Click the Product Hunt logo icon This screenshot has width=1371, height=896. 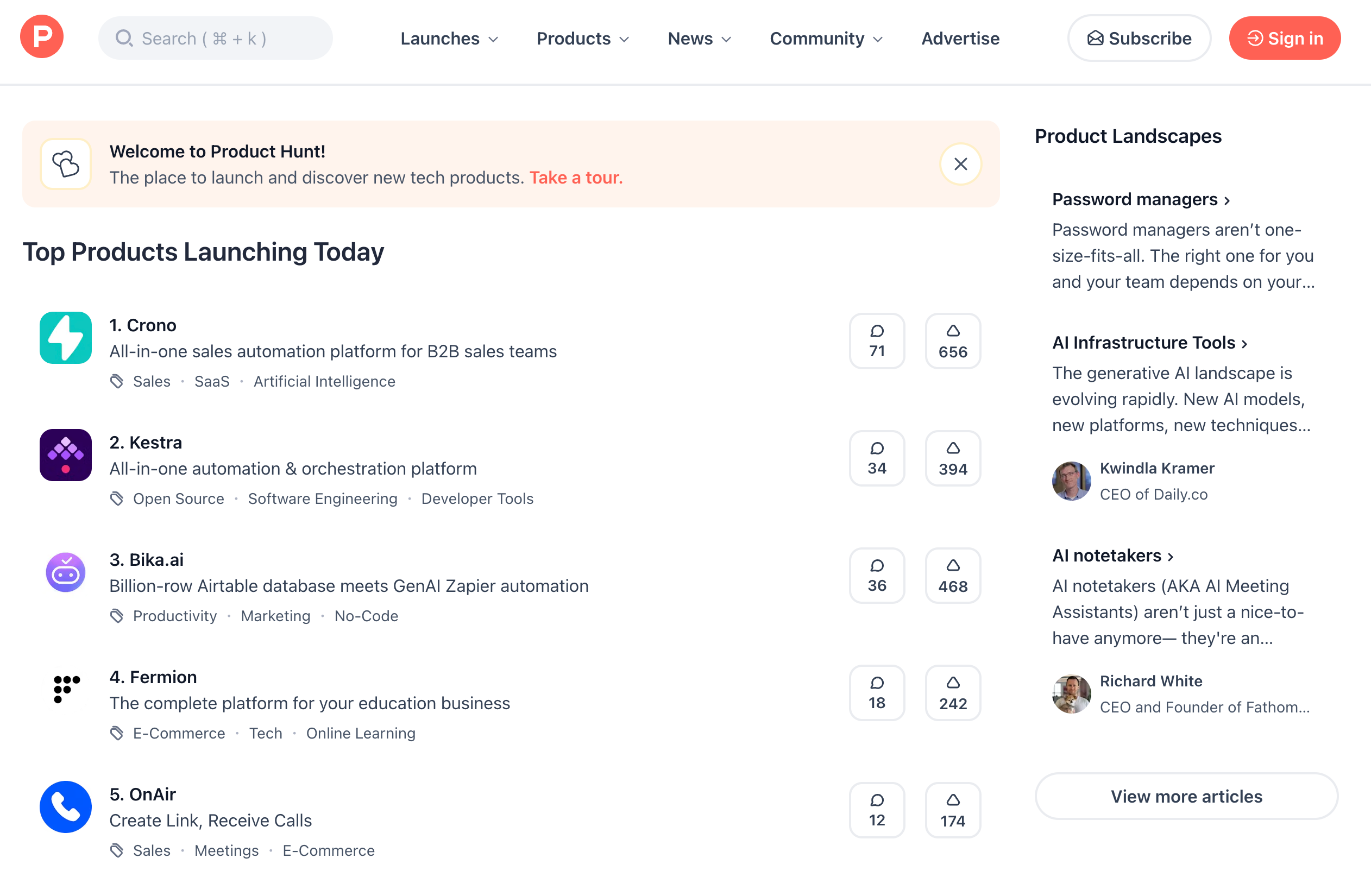(42, 38)
